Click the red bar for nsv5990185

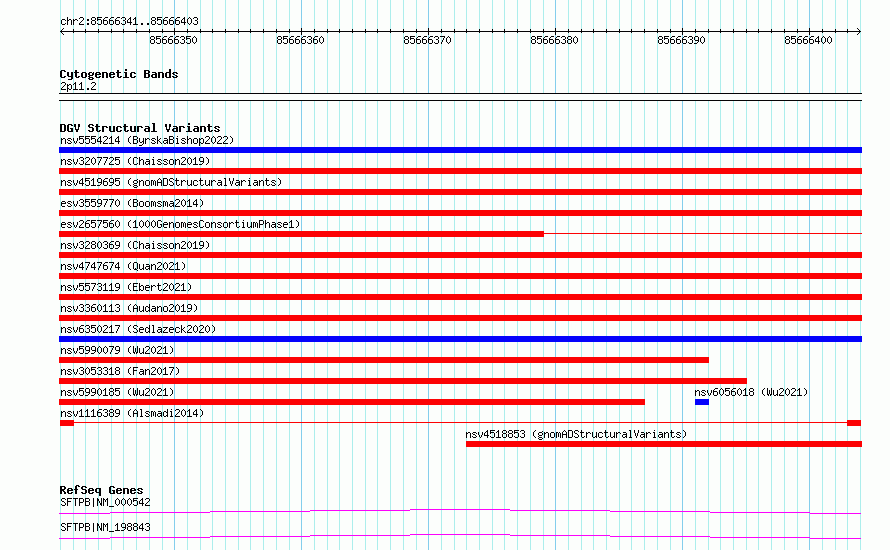(x=352, y=402)
